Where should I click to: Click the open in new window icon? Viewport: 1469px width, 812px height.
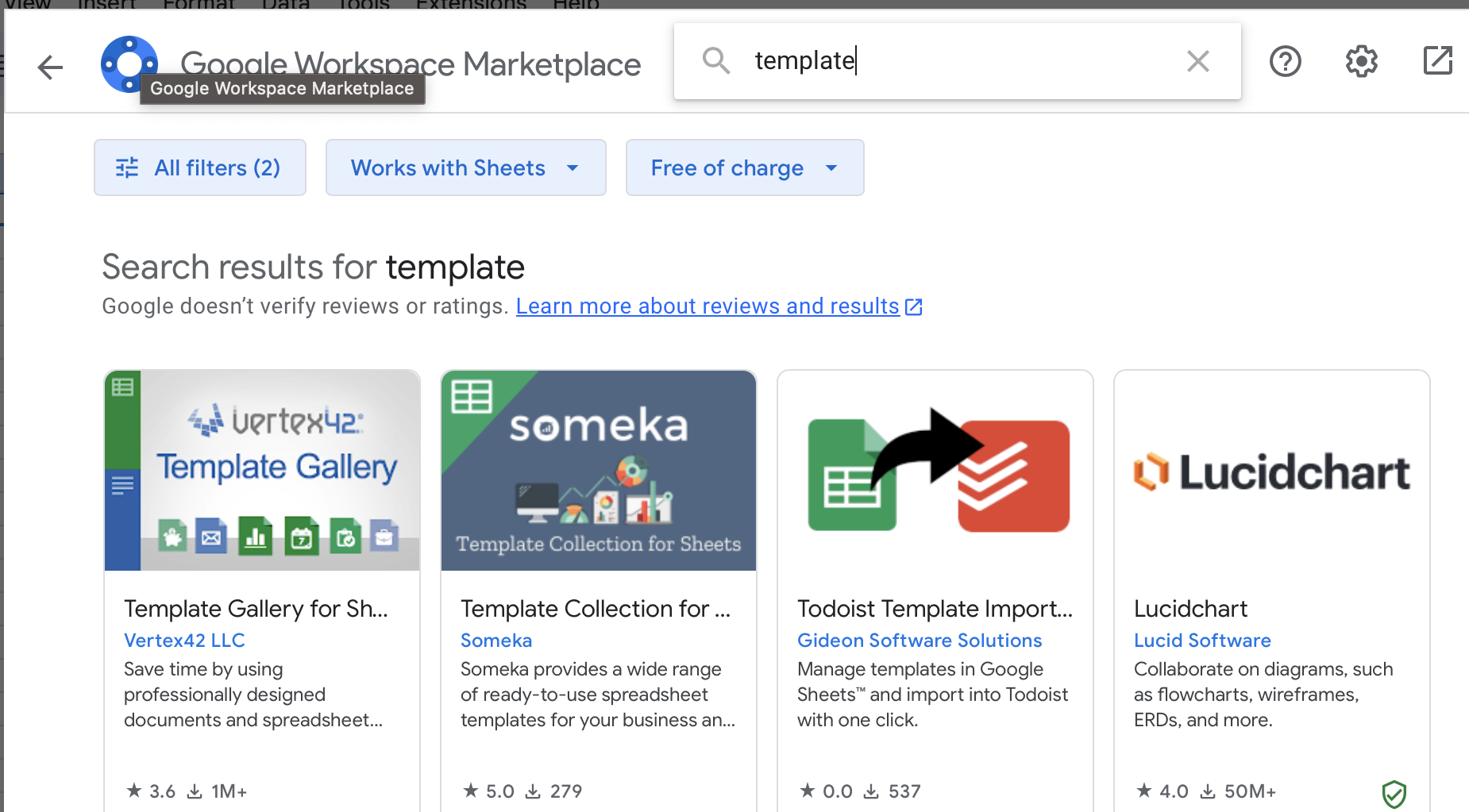pos(1437,60)
